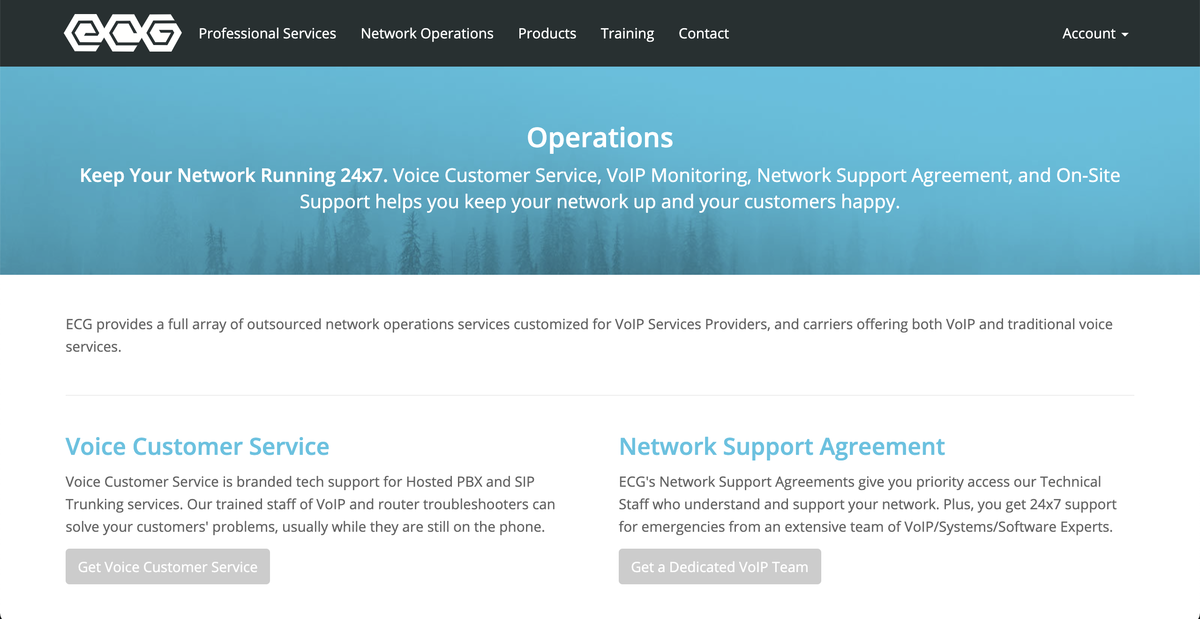Select Products from the top navigation
The image size is (1200, 619).
(x=547, y=33)
